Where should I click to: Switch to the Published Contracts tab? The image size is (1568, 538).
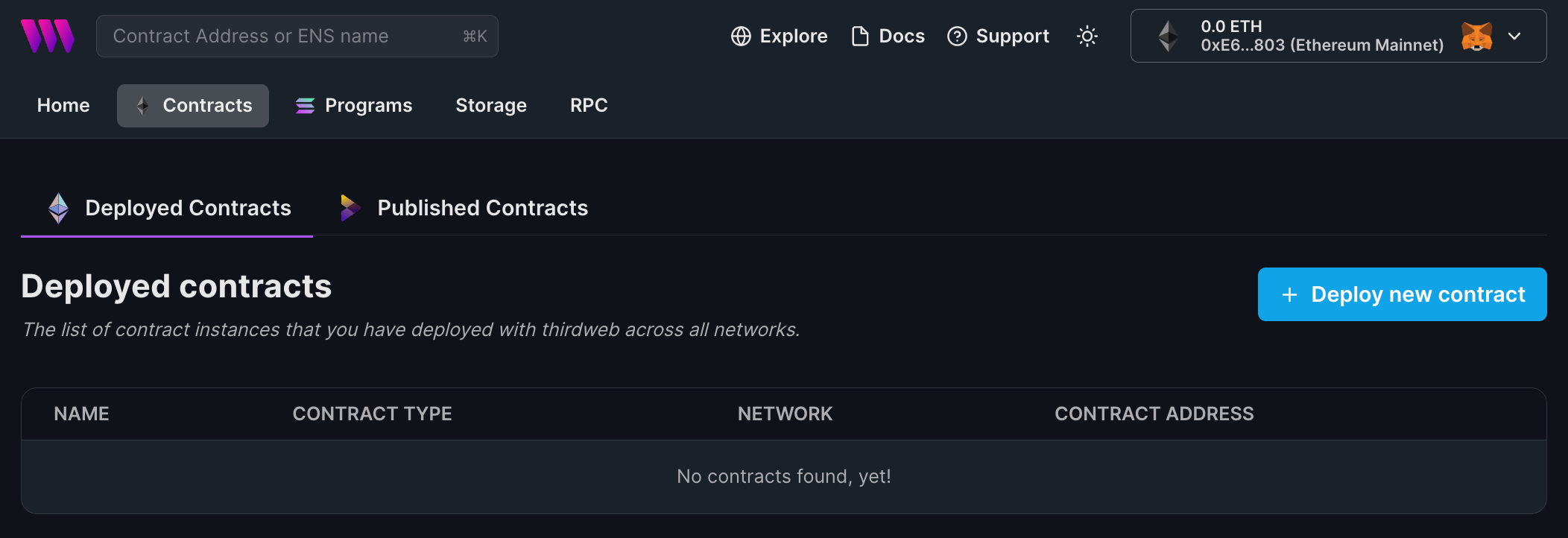click(482, 208)
